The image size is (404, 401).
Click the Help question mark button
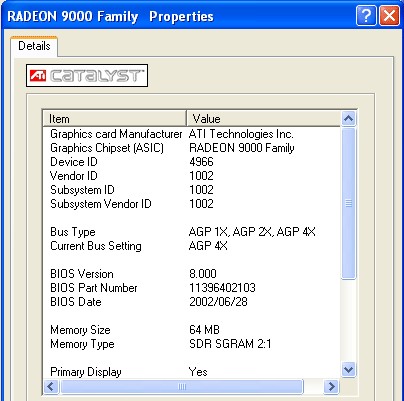point(366,16)
